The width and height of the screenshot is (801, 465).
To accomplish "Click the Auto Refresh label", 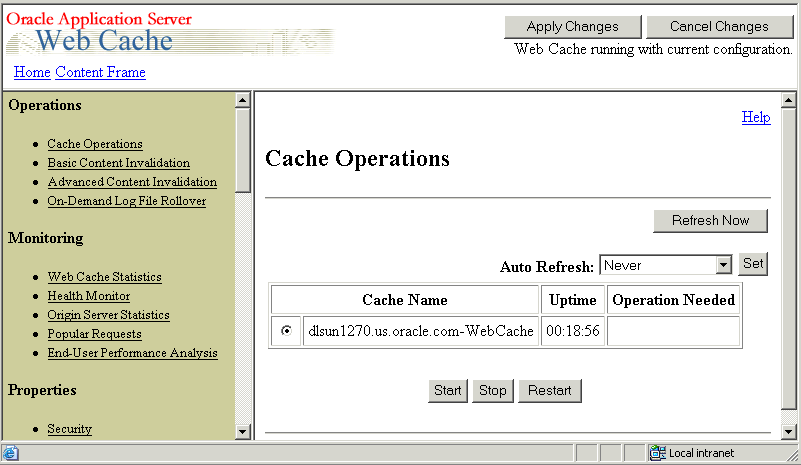I will tap(547, 267).
